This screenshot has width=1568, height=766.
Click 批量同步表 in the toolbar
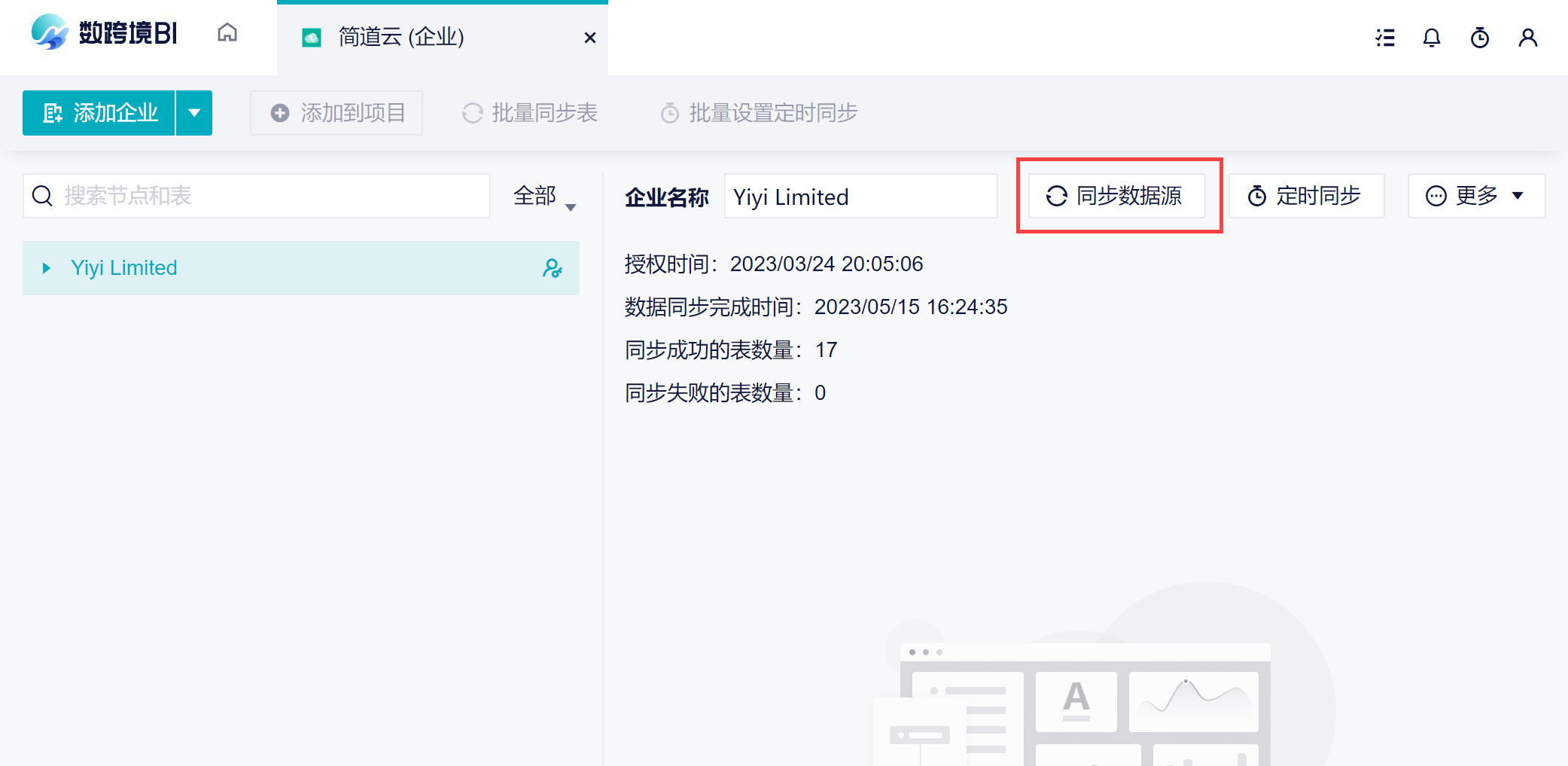point(529,113)
